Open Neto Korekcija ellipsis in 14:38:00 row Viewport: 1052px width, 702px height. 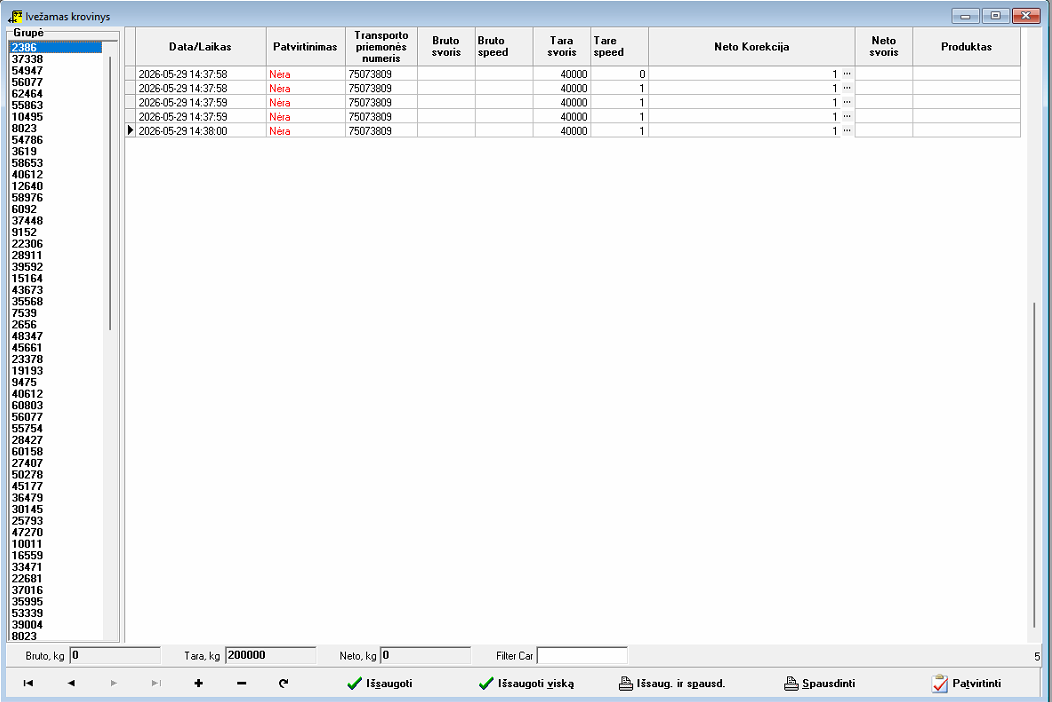[x=847, y=131]
